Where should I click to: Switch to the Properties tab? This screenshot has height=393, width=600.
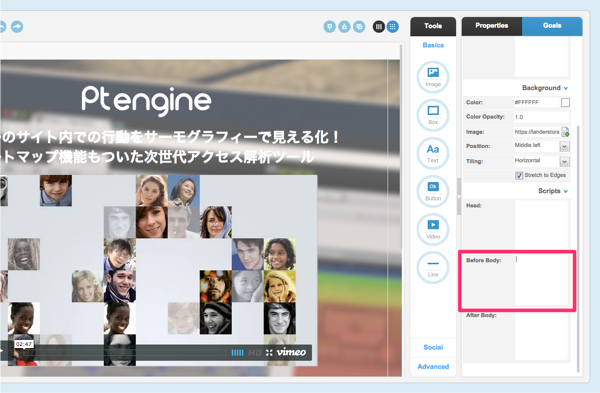[x=492, y=26]
